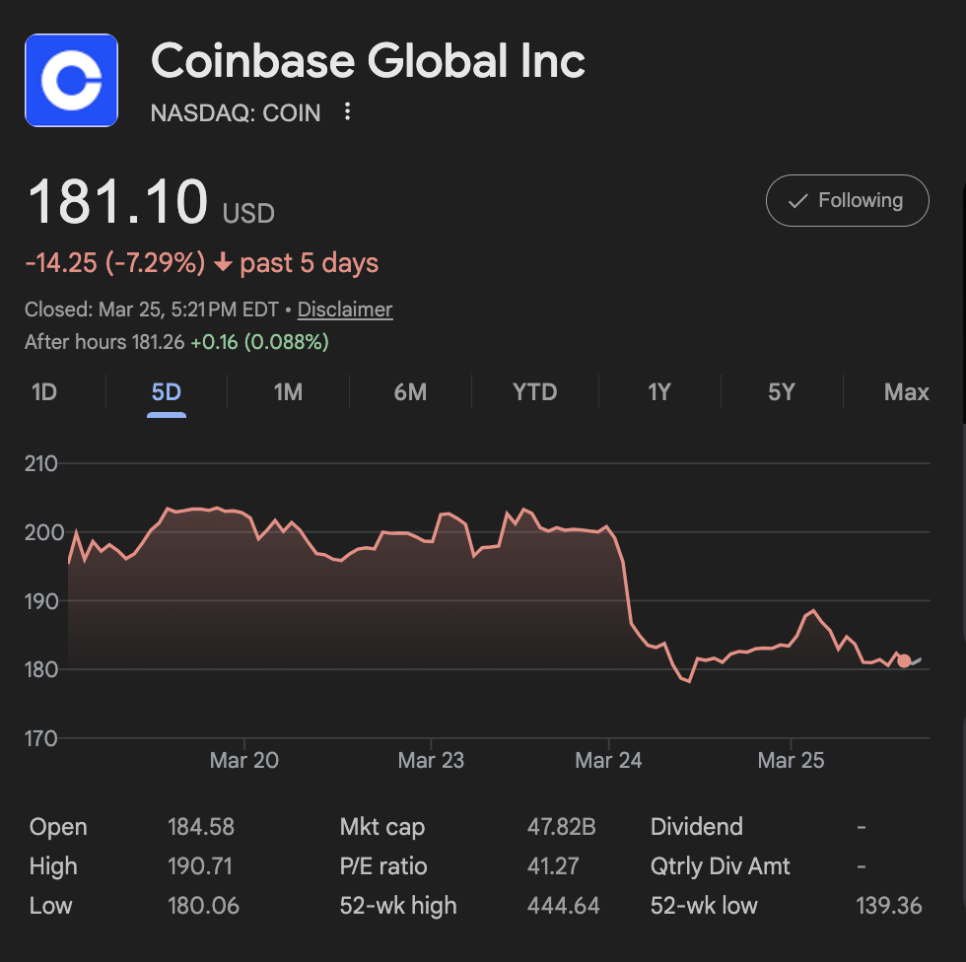Show the 6M chart range
The width and height of the screenshot is (966, 962).
[x=410, y=392]
